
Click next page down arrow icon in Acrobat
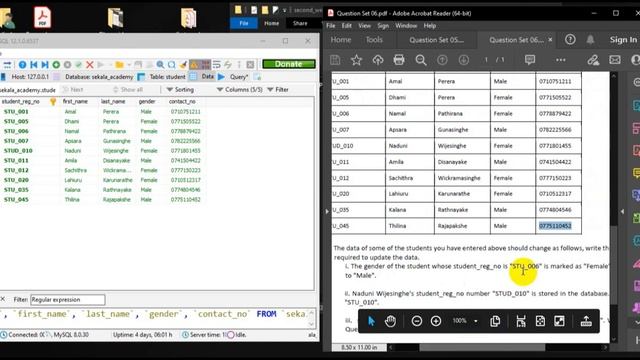click(464, 60)
